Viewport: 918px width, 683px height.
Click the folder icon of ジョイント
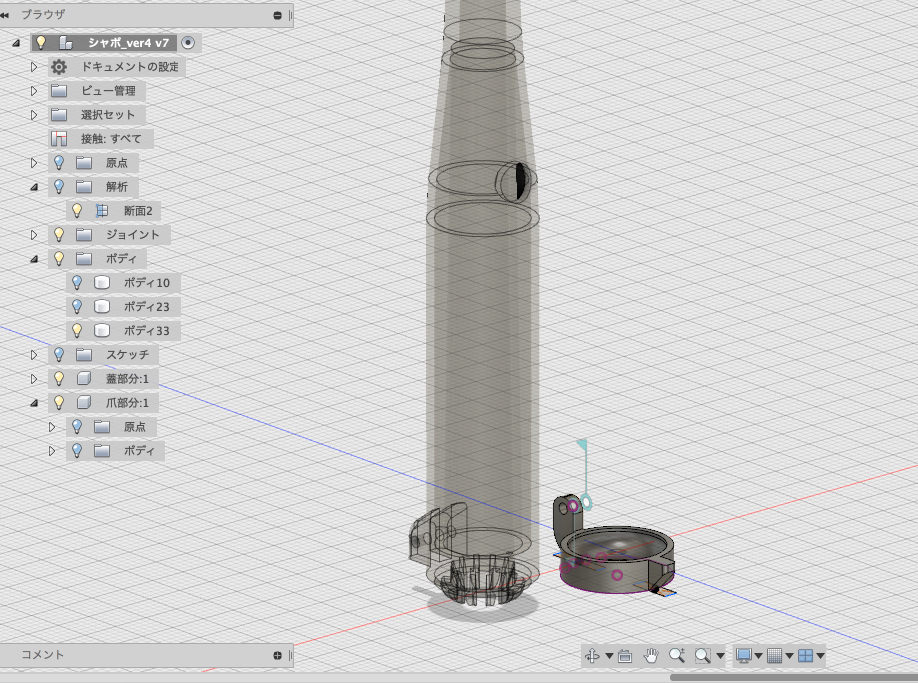(84, 235)
